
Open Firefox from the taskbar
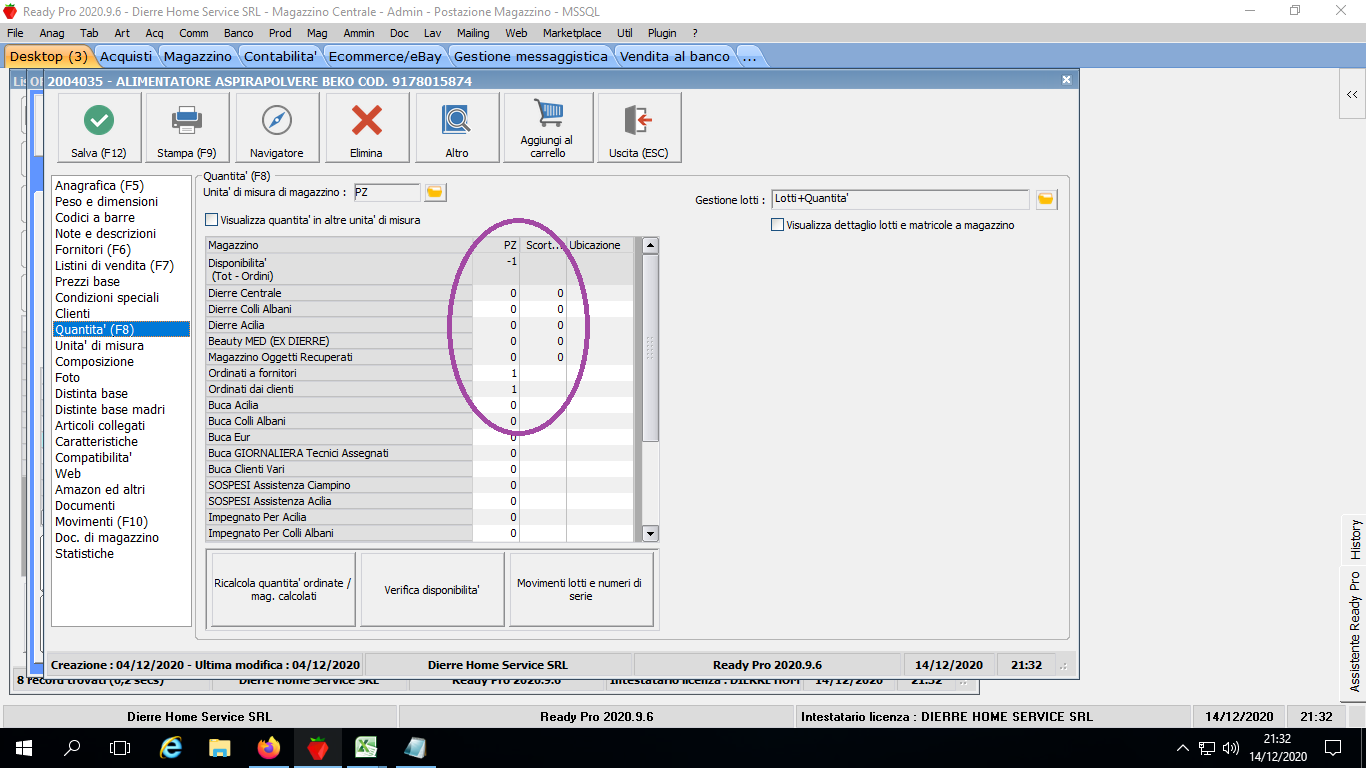269,747
